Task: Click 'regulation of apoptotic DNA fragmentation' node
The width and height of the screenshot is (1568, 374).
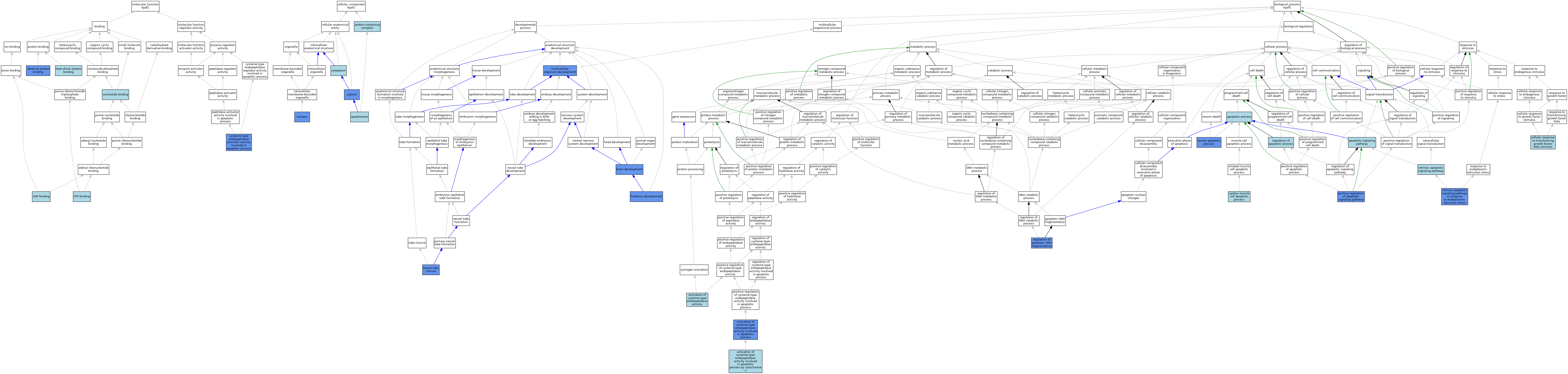Action: tap(1041, 243)
